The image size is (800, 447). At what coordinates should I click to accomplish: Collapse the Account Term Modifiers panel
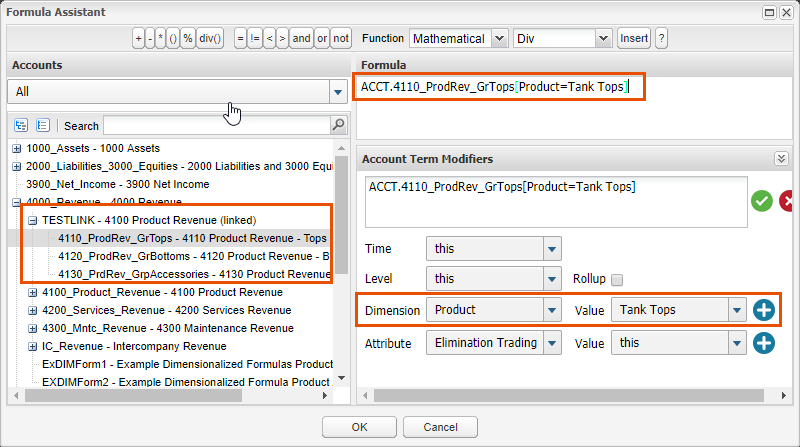(x=781, y=159)
